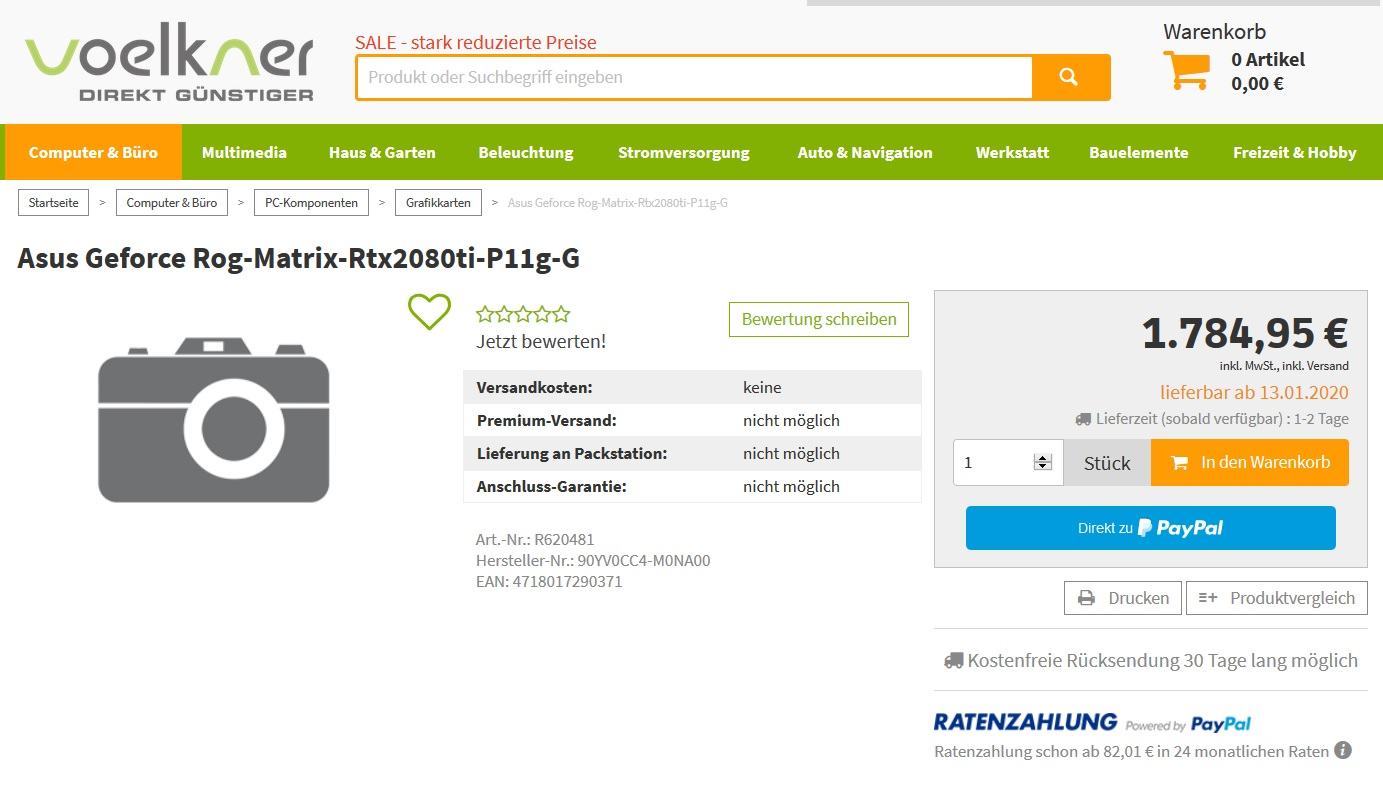Click the camera placeholder product image
The width and height of the screenshot is (1383, 792).
pyautogui.click(x=213, y=420)
